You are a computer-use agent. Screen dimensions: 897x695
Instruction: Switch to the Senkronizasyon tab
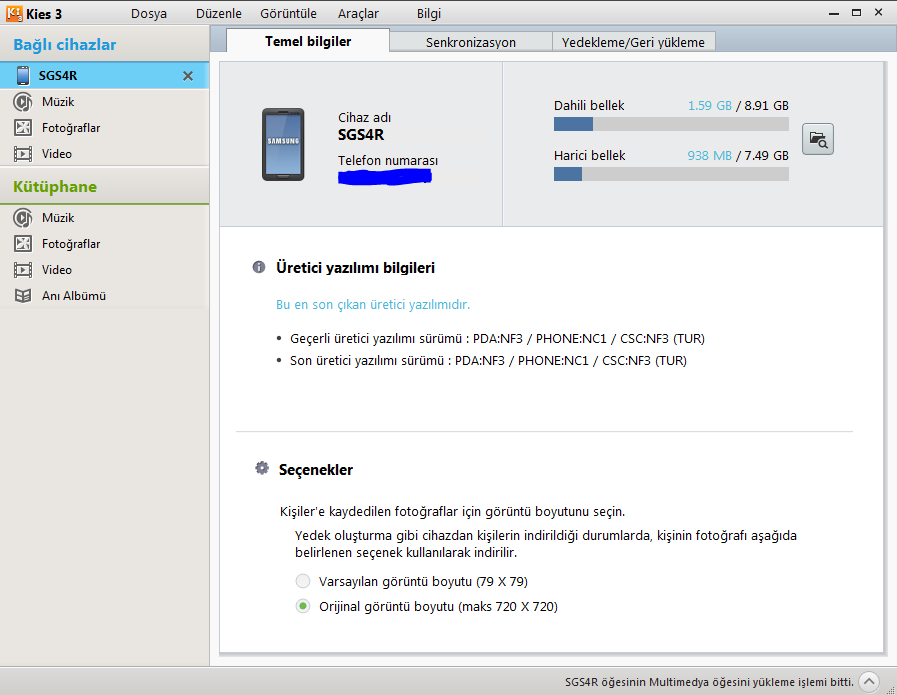[470, 43]
